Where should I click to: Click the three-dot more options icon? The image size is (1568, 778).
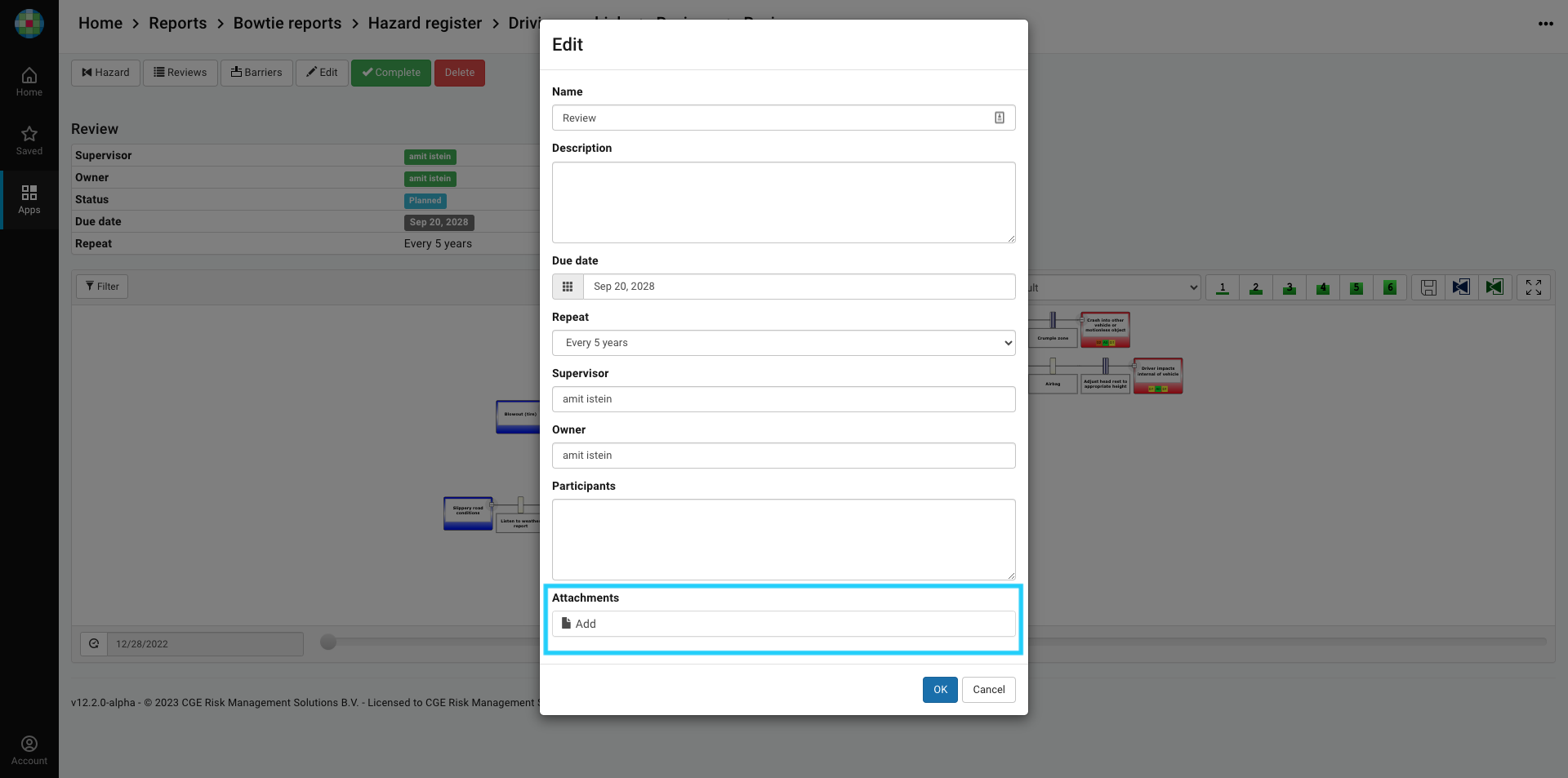(x=1545, y=24)
